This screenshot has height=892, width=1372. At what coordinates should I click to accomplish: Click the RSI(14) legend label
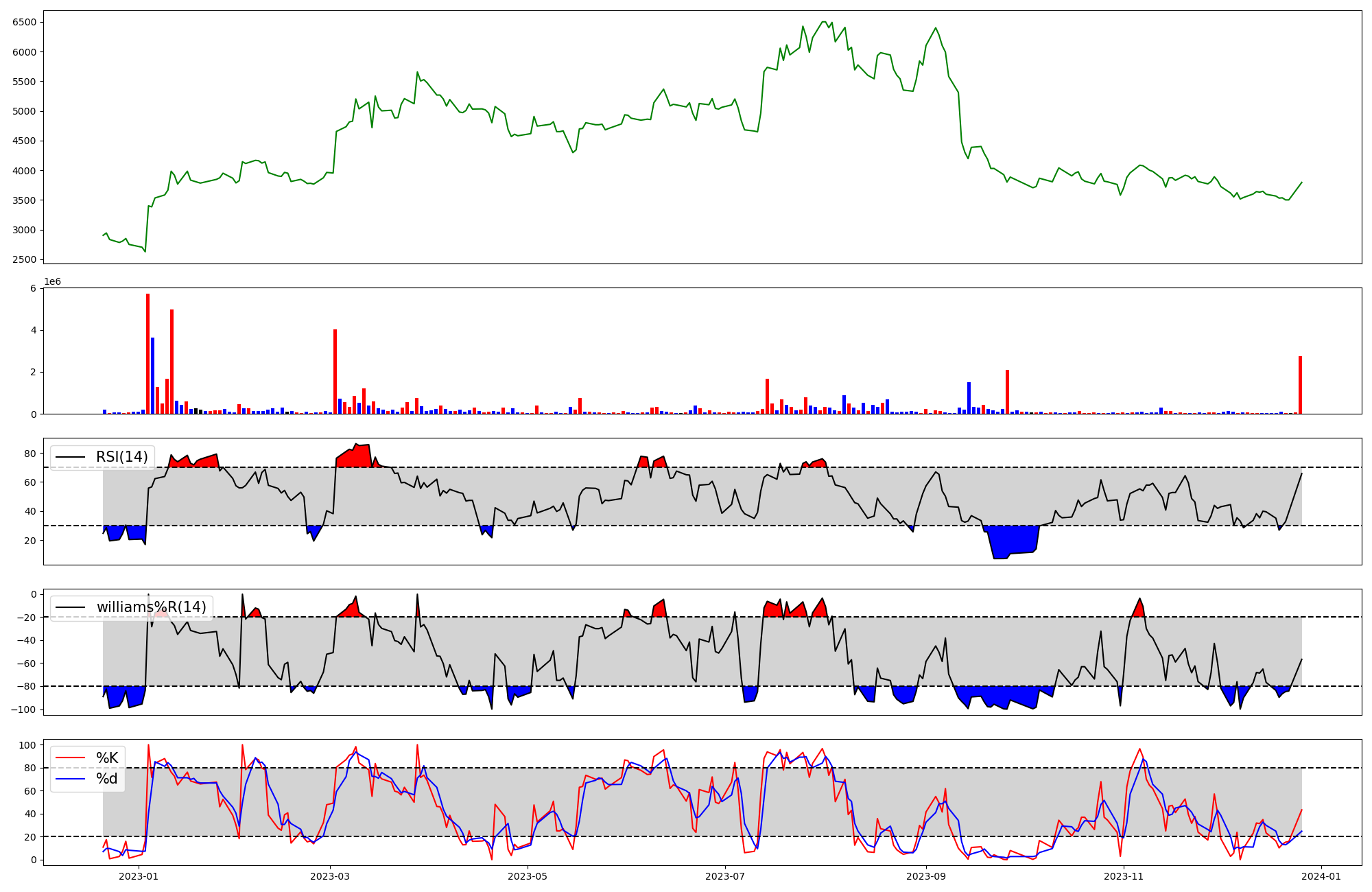click(x=122, y=457)
